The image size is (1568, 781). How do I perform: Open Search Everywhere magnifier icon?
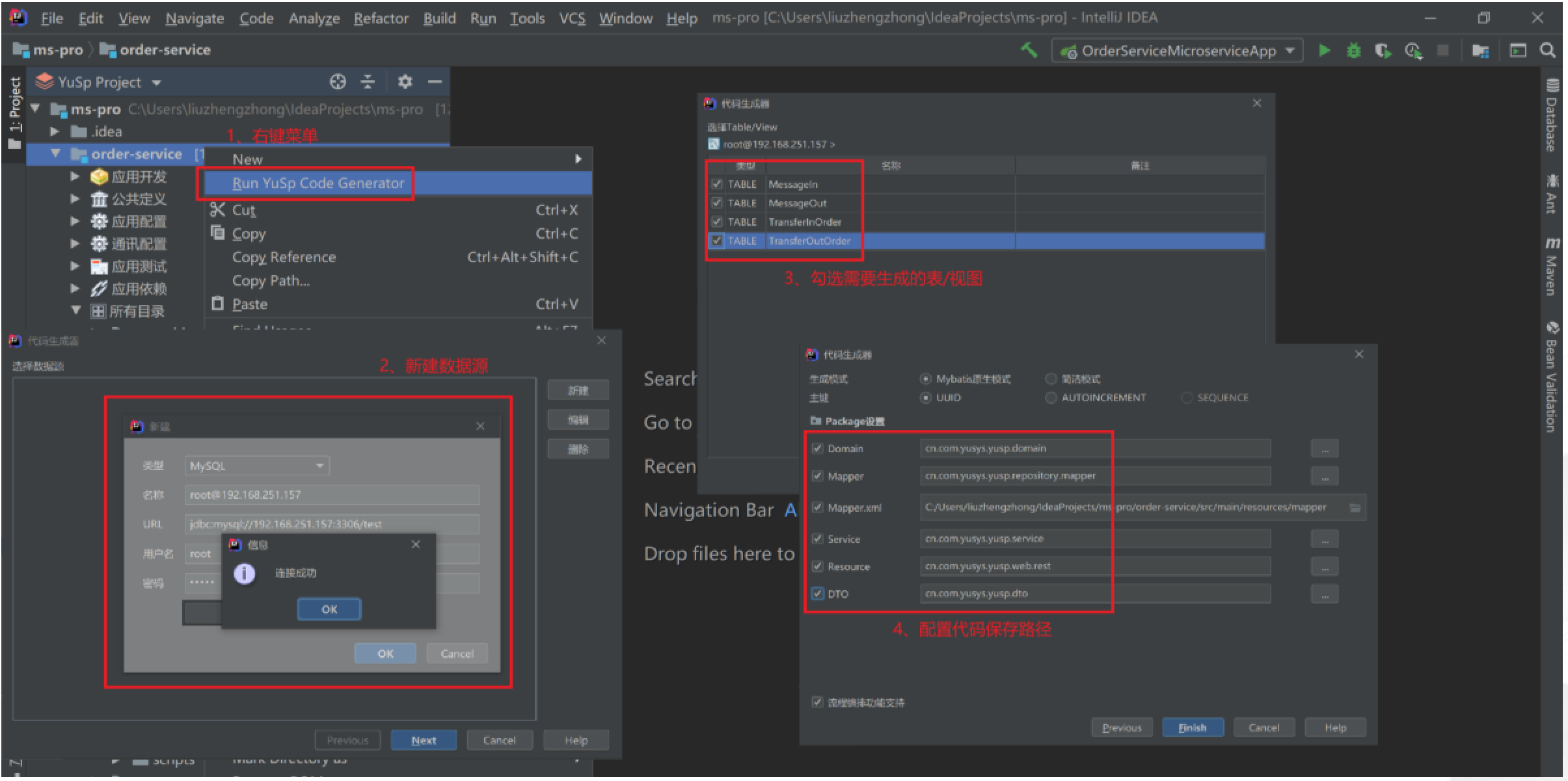pyautogui.click(x=1548, y=51)
